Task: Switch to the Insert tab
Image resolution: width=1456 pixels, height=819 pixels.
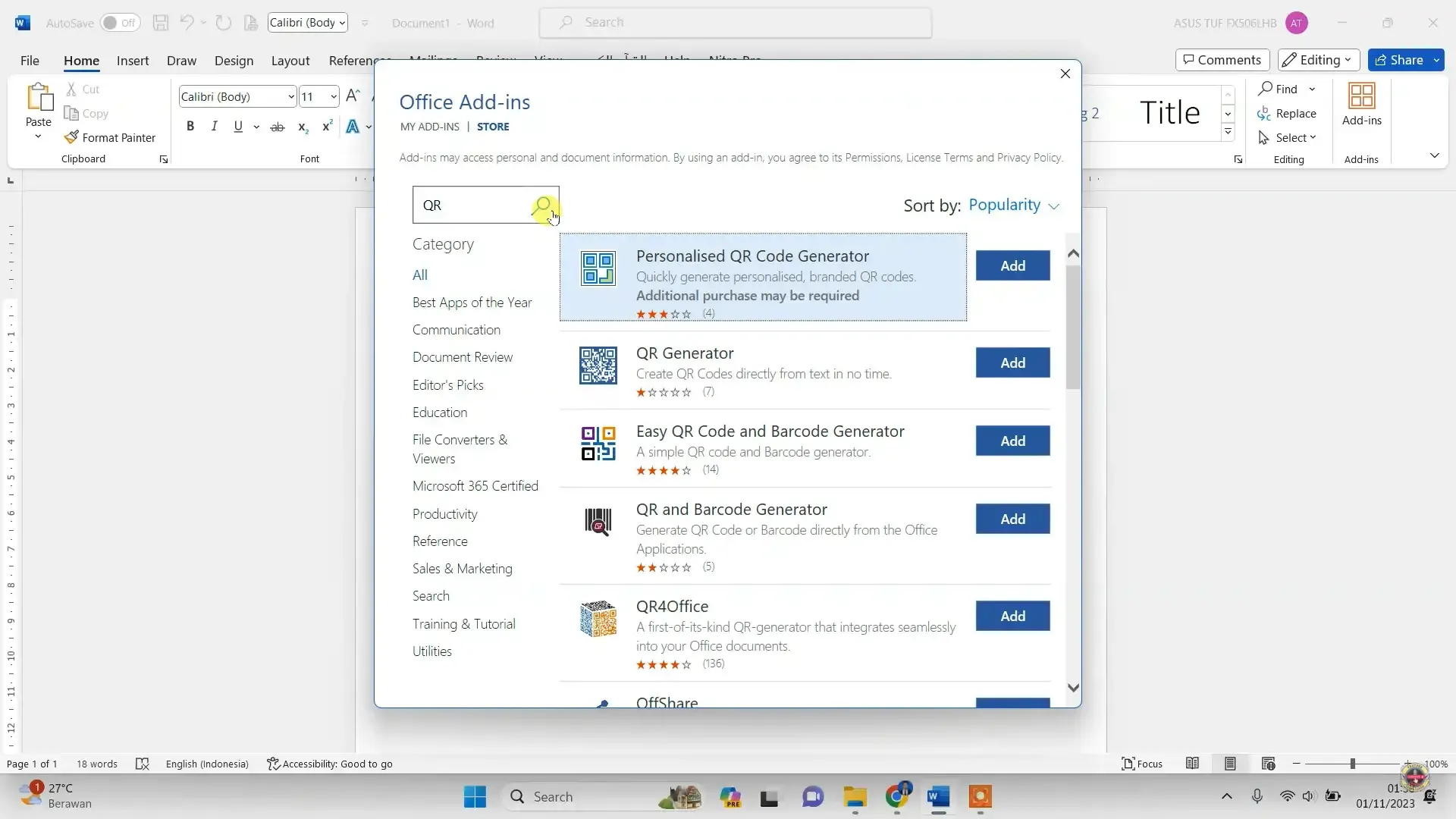Action: 133,61
